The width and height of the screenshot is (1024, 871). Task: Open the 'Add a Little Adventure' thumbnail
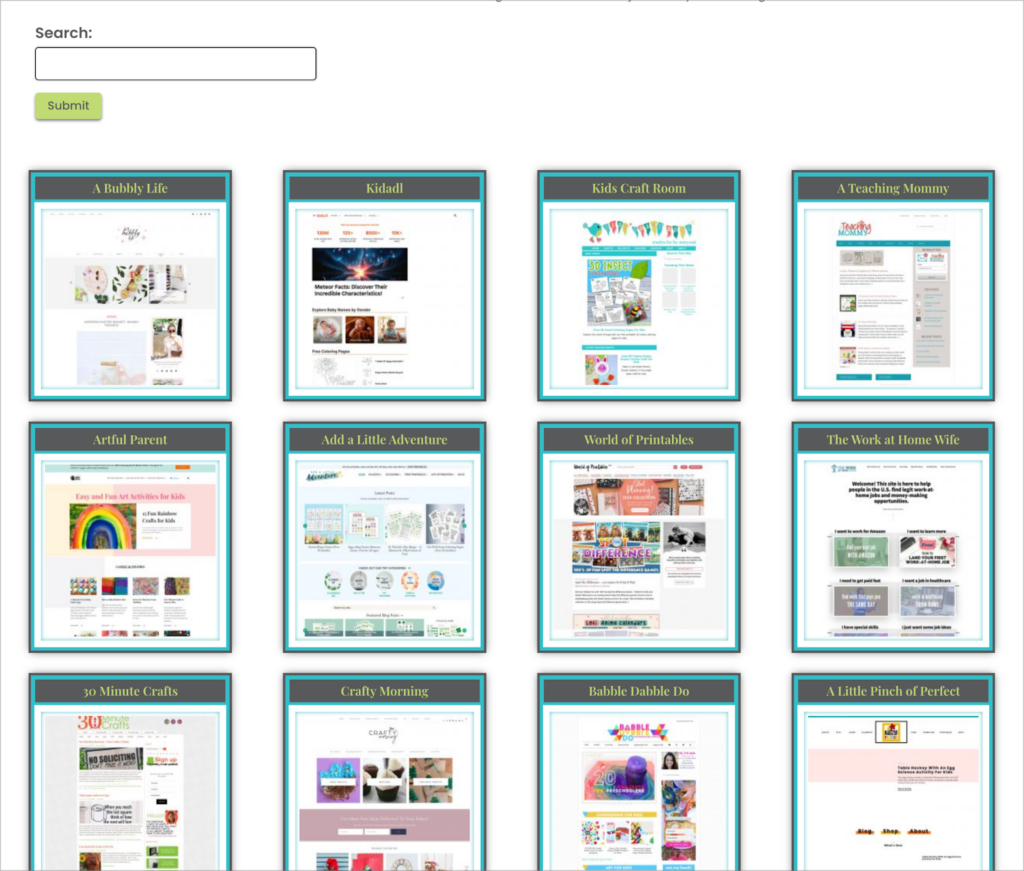tap(384, 545)
